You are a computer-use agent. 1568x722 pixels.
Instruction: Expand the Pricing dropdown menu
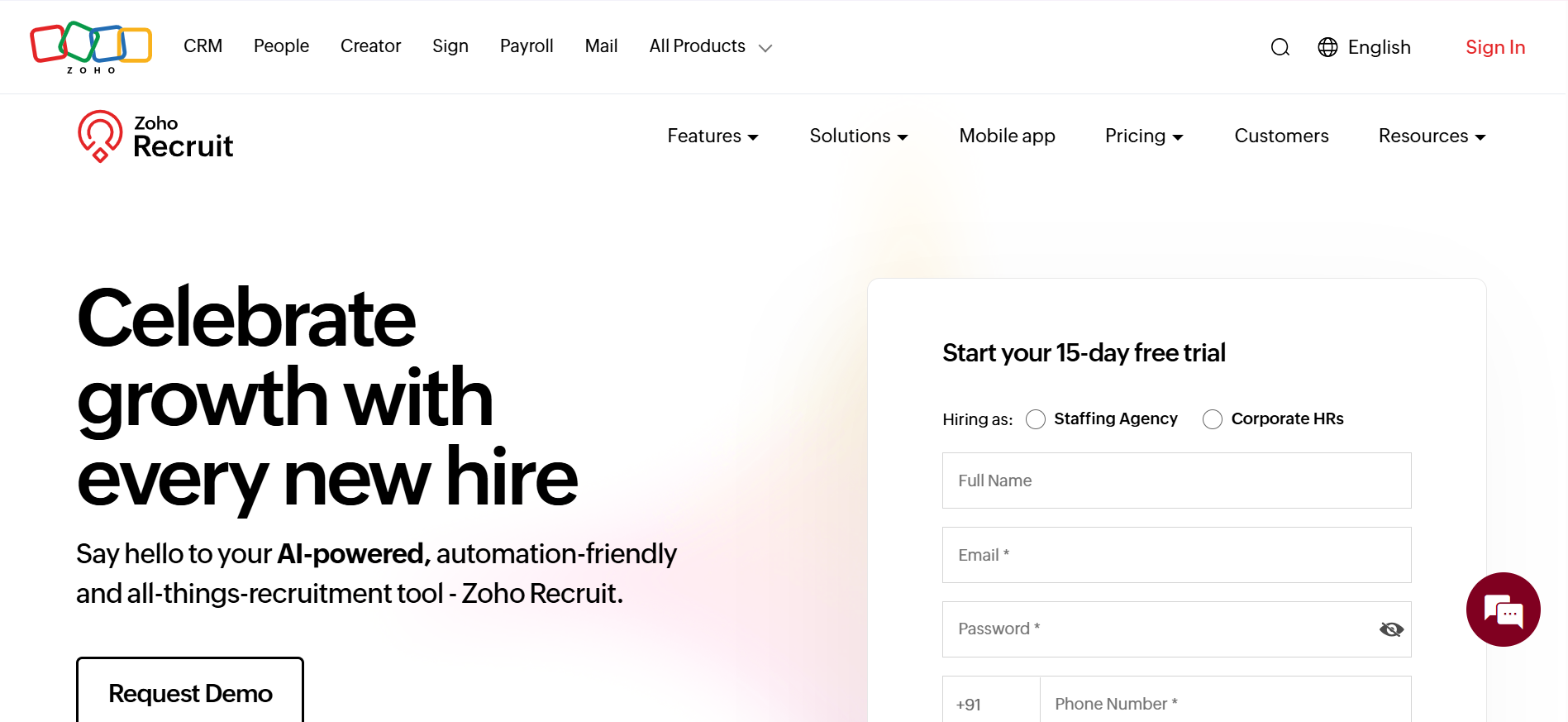coord(1143,136)
